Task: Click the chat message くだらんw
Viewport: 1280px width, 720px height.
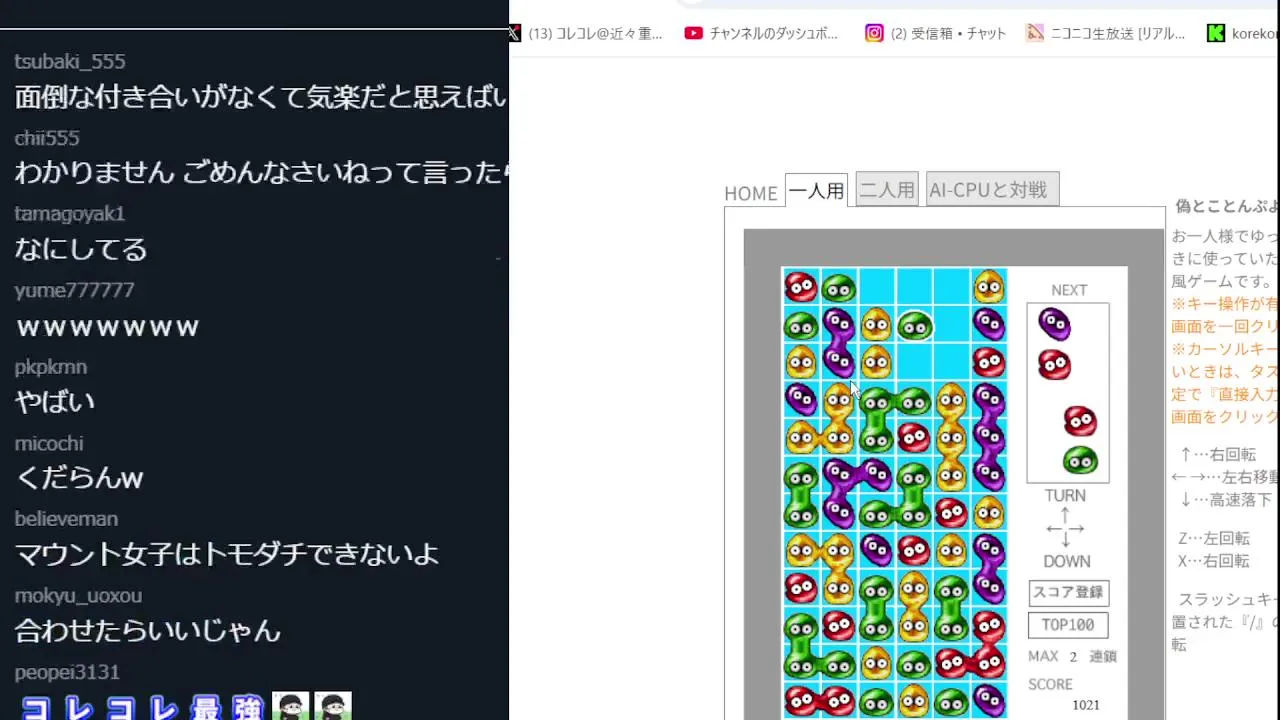Action: (x=79, y=478)
